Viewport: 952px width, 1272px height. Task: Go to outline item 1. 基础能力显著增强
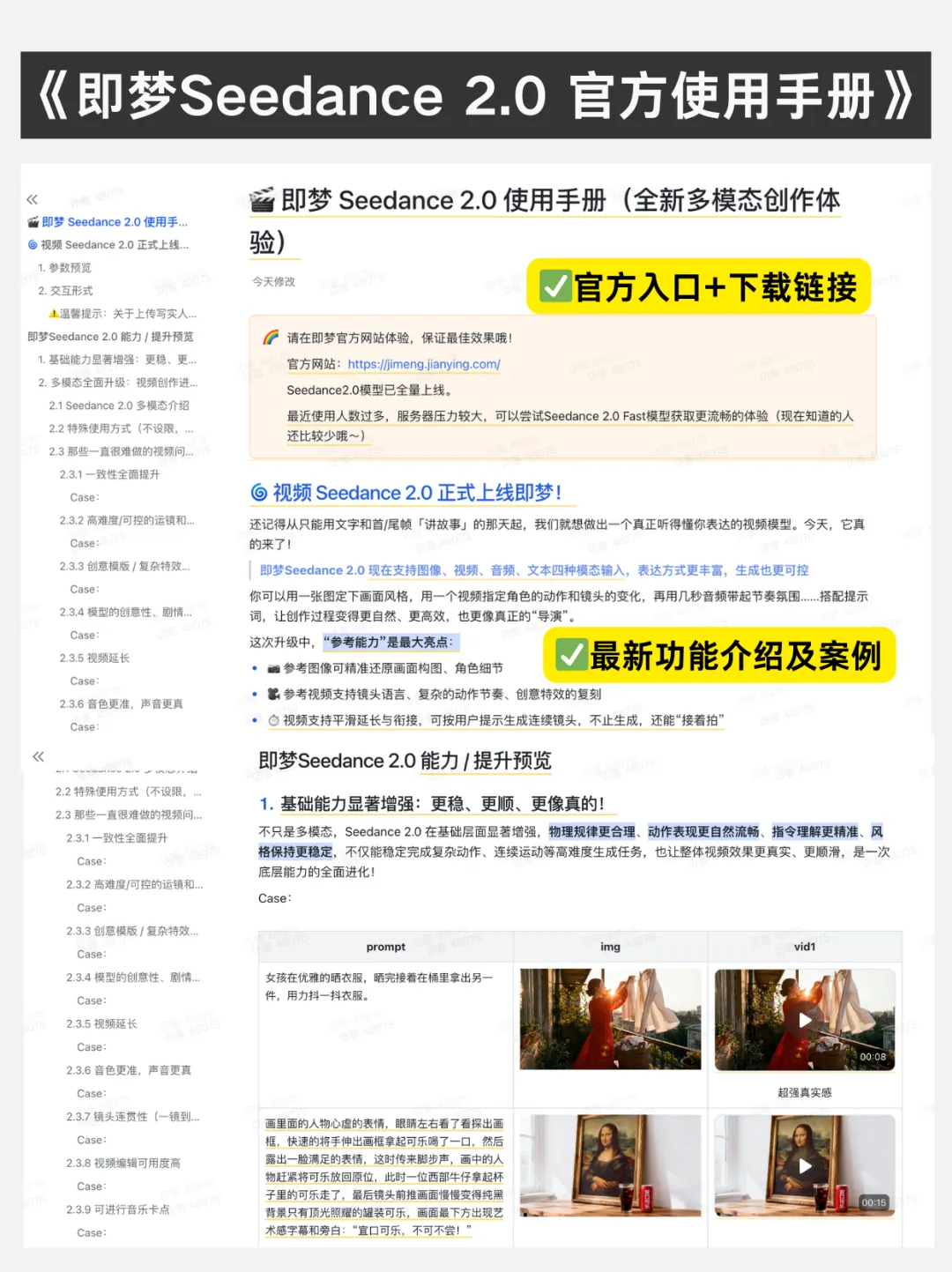coord(117,360)
